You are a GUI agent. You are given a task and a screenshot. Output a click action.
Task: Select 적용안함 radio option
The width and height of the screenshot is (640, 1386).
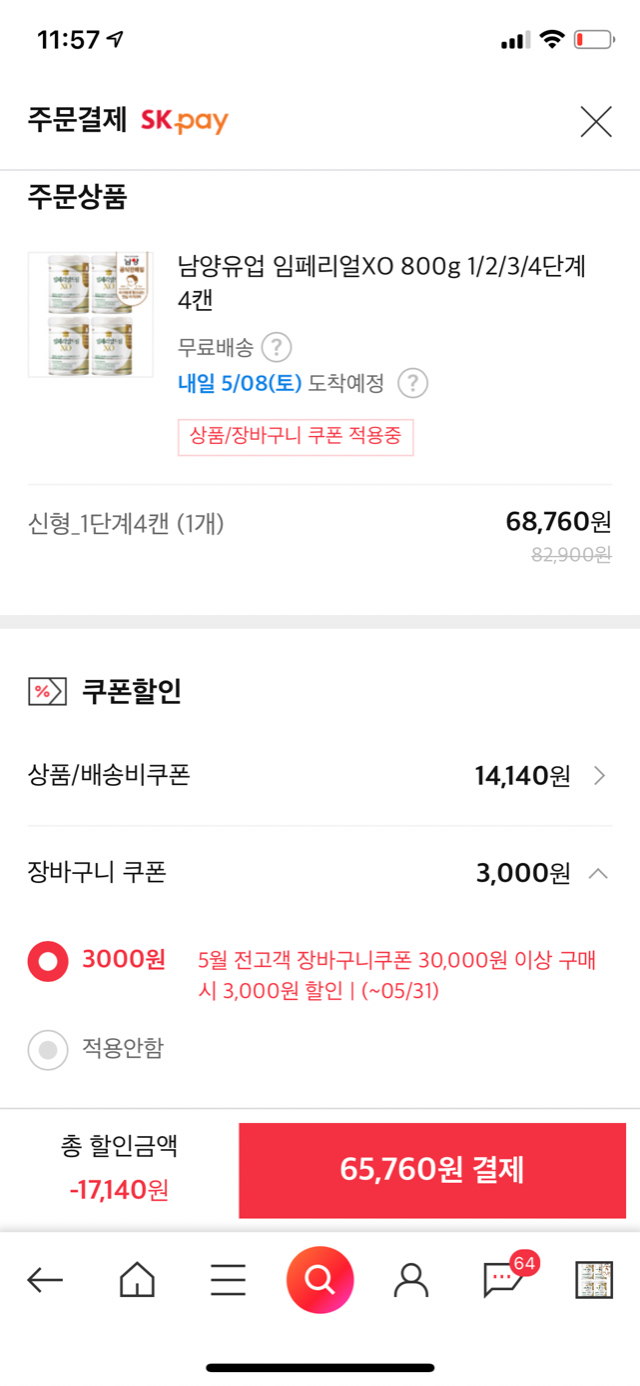point(48,1049)
